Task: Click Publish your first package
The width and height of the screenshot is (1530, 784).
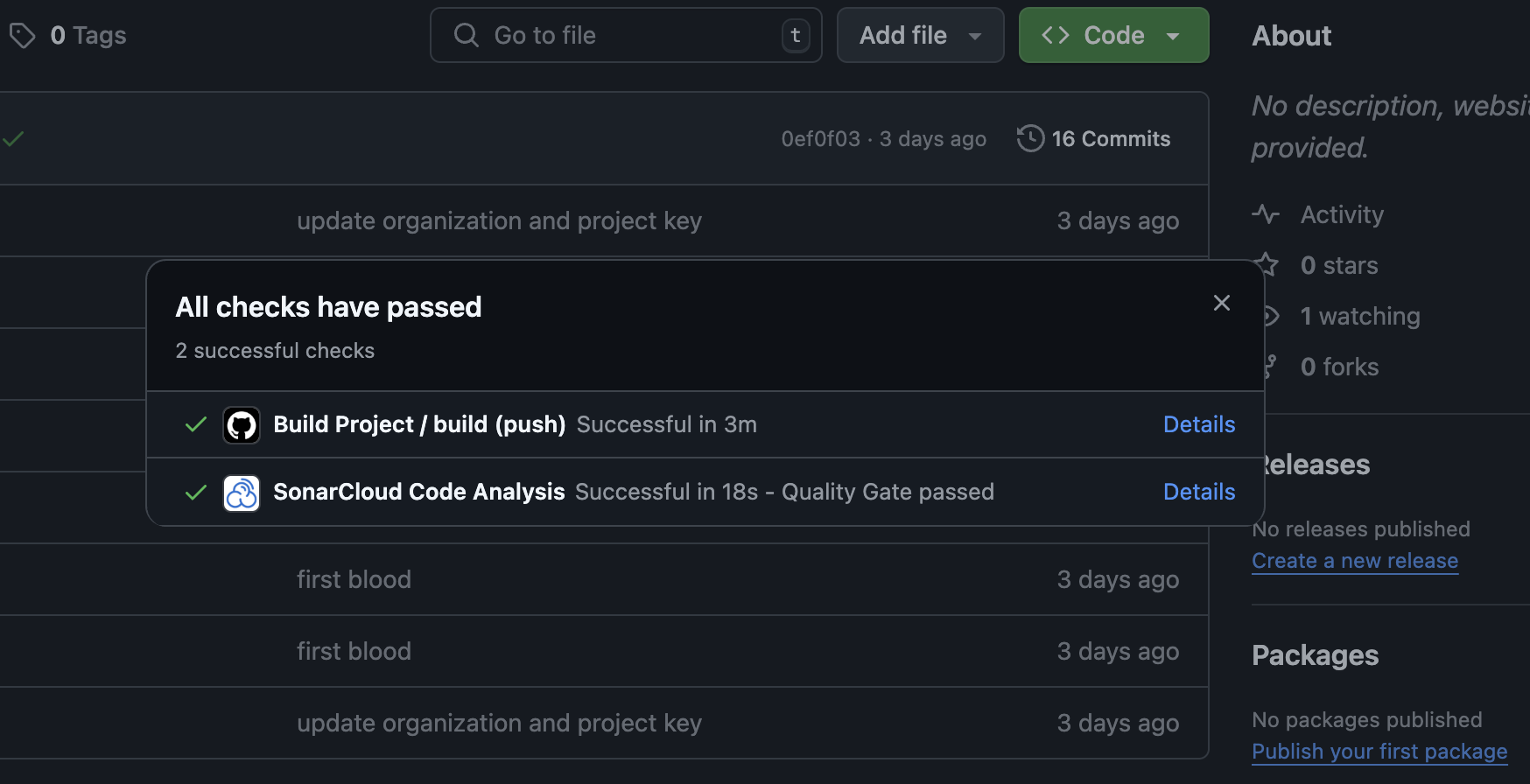Action: (1379, 752)
